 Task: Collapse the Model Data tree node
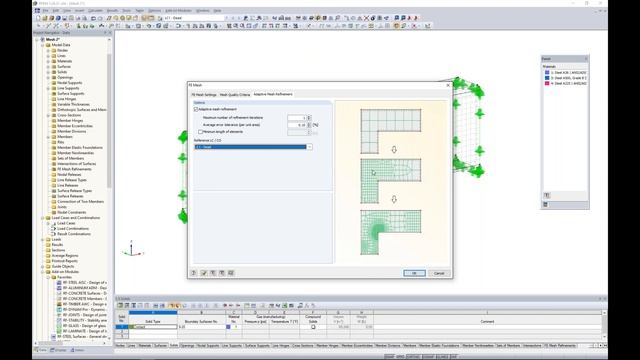[x=43, y=45]
